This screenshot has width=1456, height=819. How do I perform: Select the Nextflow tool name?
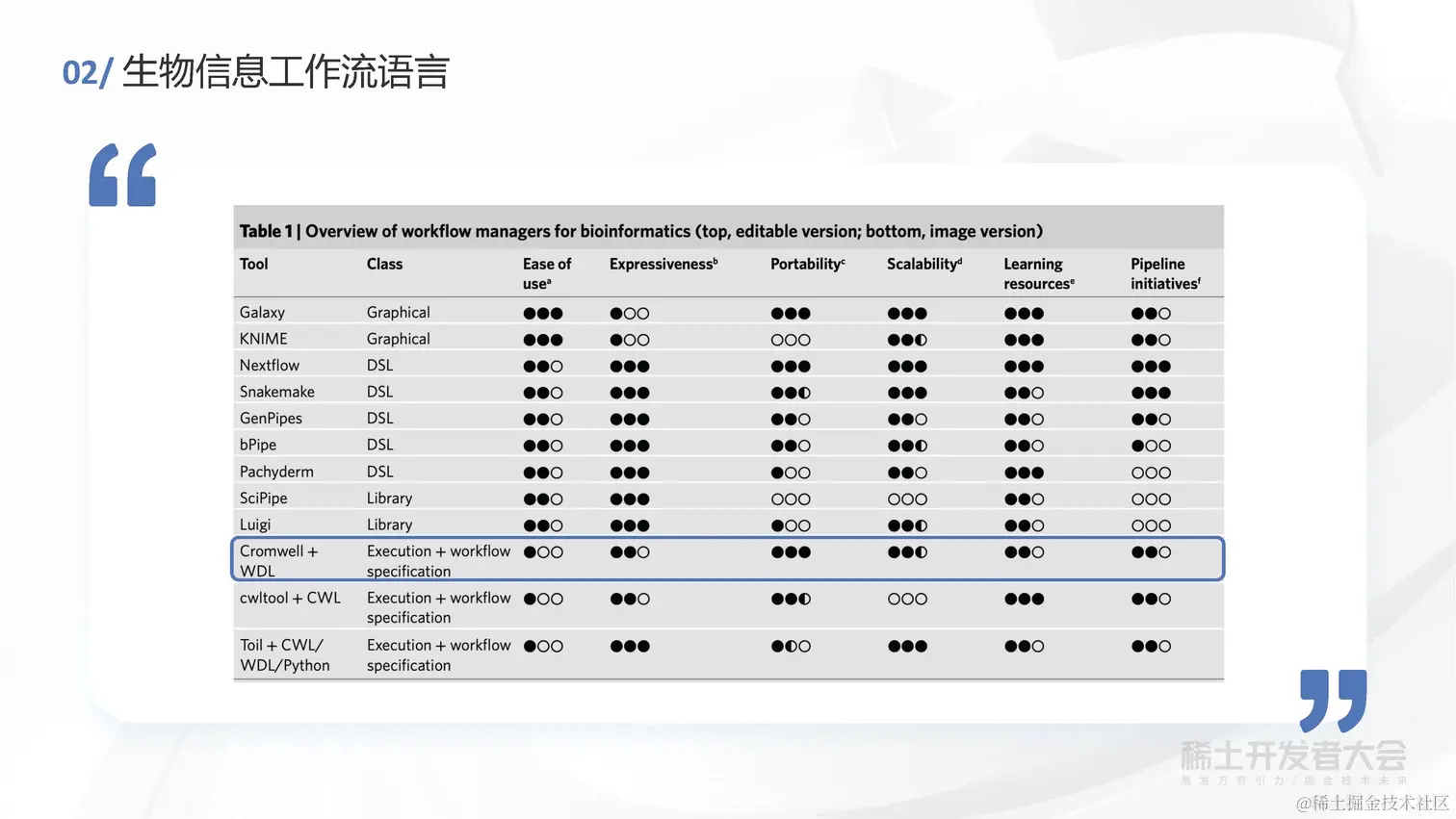(x=270, y=366)
